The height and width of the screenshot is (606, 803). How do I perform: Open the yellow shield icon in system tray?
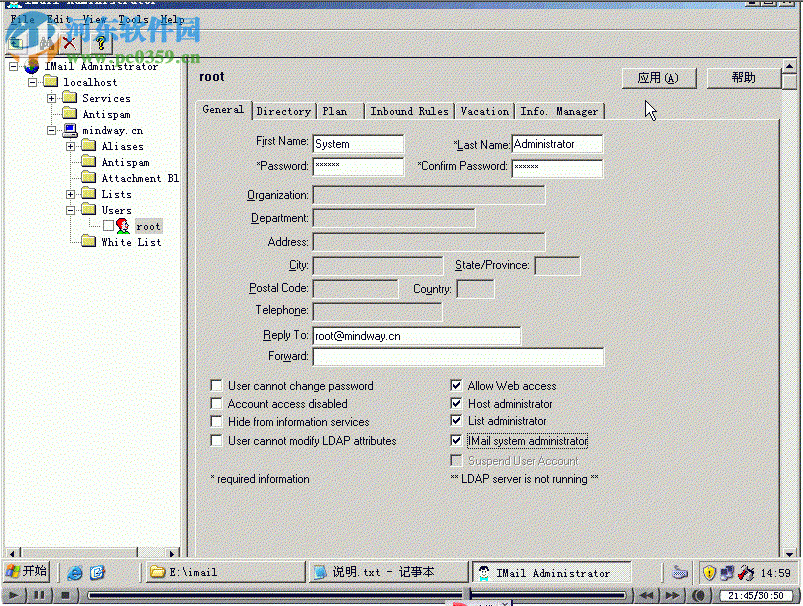(x=709, y=573)
